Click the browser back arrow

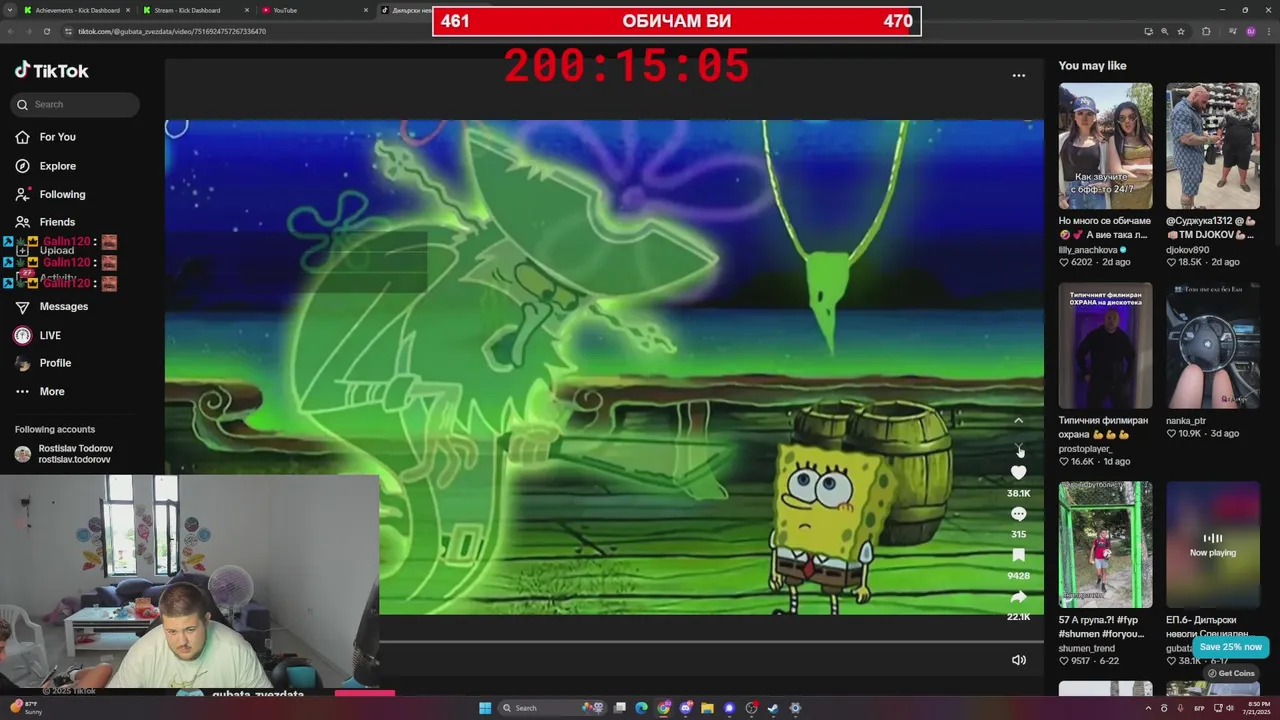coord(10,31)
